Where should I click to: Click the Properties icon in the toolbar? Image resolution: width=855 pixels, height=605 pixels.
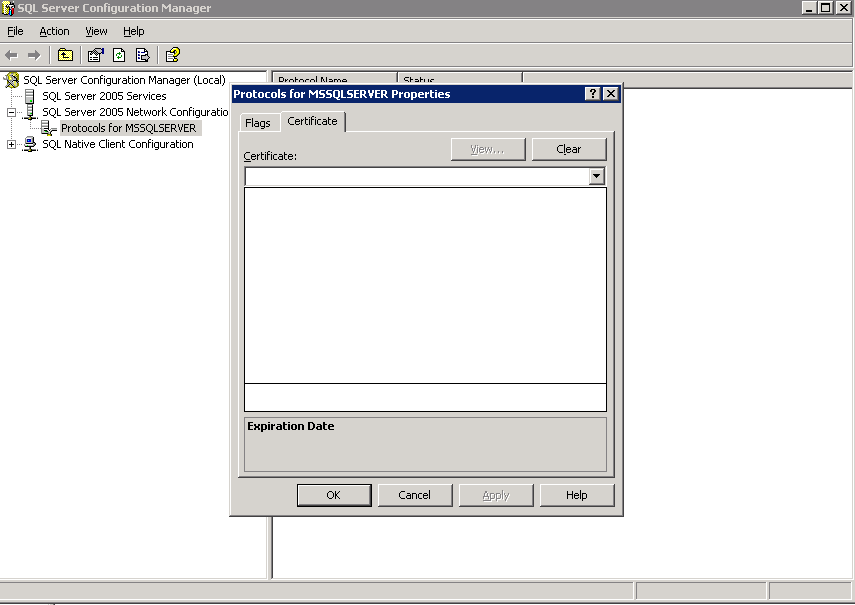(95, 55)
